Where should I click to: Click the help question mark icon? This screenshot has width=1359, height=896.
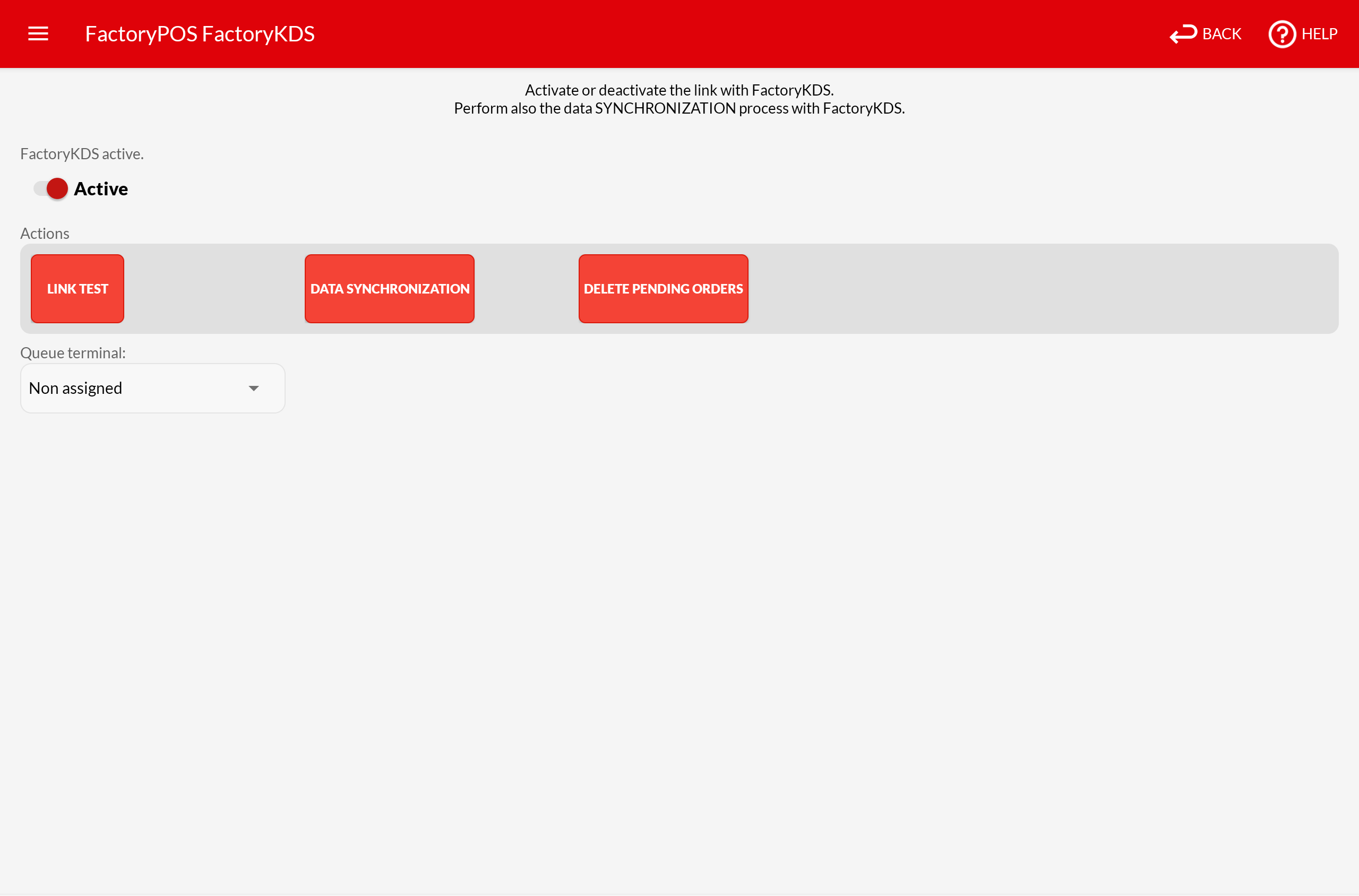coord(1282,35)
